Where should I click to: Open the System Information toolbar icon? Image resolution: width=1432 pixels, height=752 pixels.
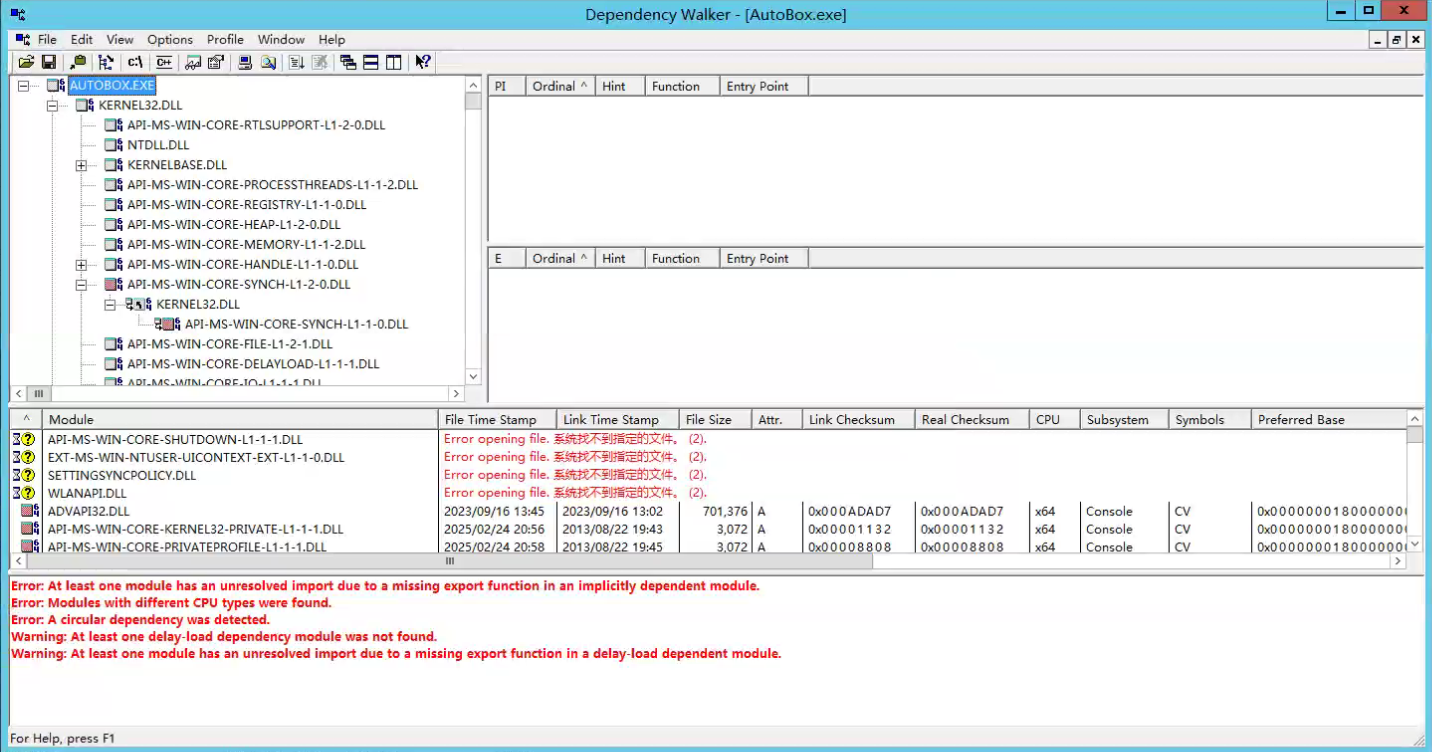245,62
